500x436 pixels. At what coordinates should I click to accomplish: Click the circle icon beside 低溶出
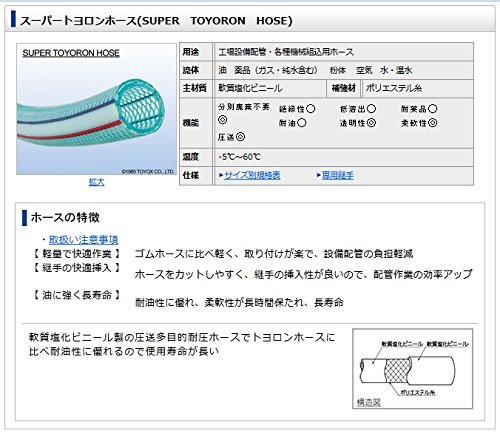(371, 109)
